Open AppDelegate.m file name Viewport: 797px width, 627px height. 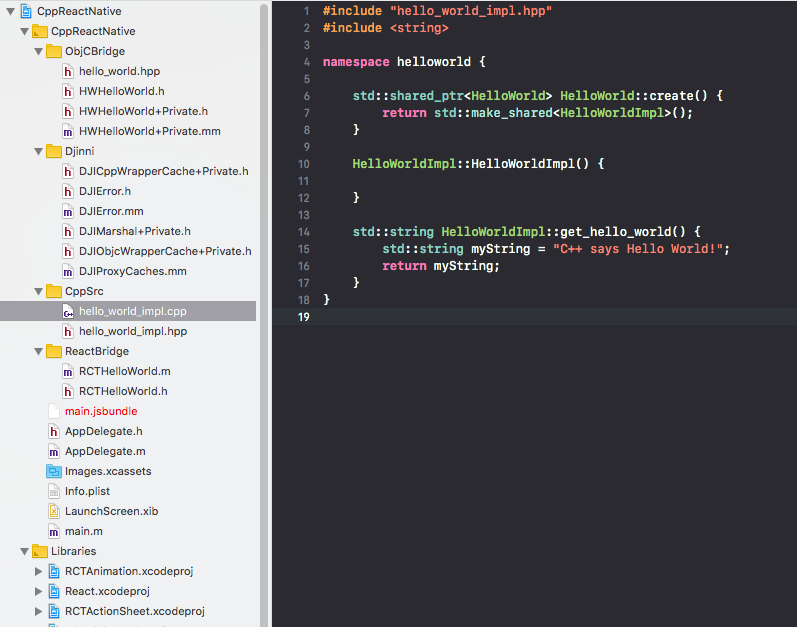(x=105, y=452)
